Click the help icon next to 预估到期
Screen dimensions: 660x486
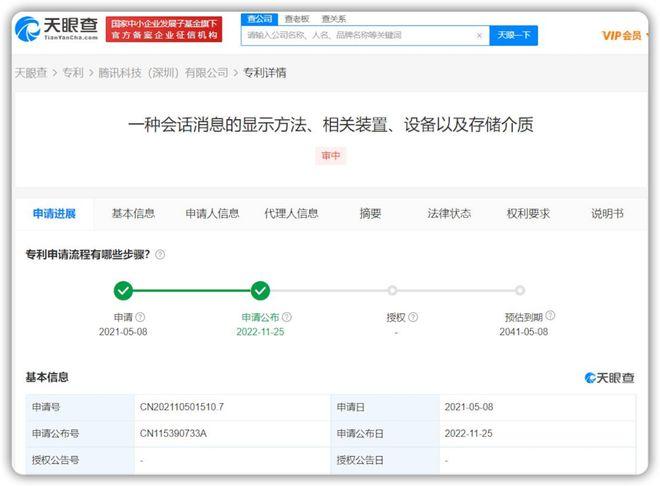[x=550, y=315]
